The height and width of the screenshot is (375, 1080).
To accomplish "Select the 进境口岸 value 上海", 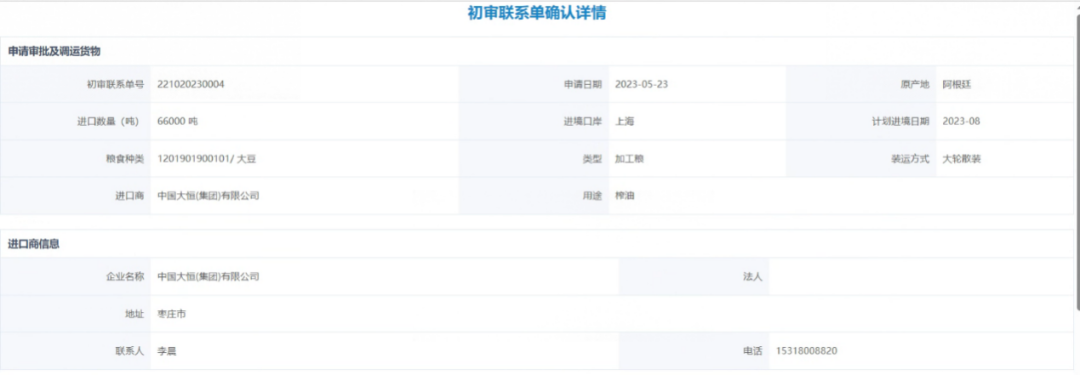I will [624, 121].
